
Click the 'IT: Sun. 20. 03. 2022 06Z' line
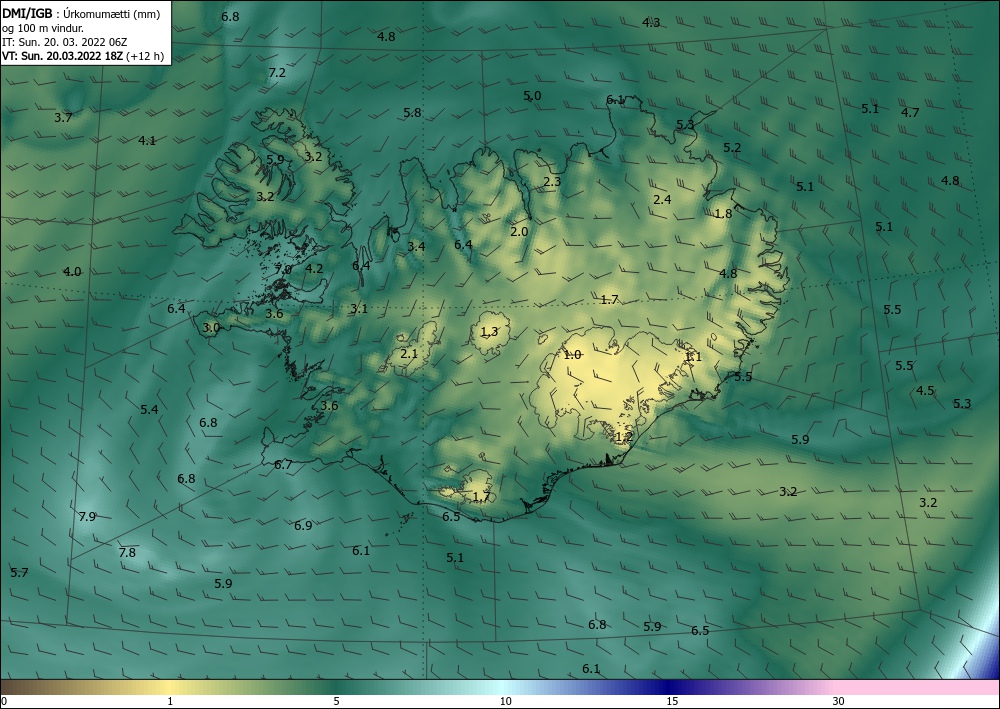click(x=65, y=42)
